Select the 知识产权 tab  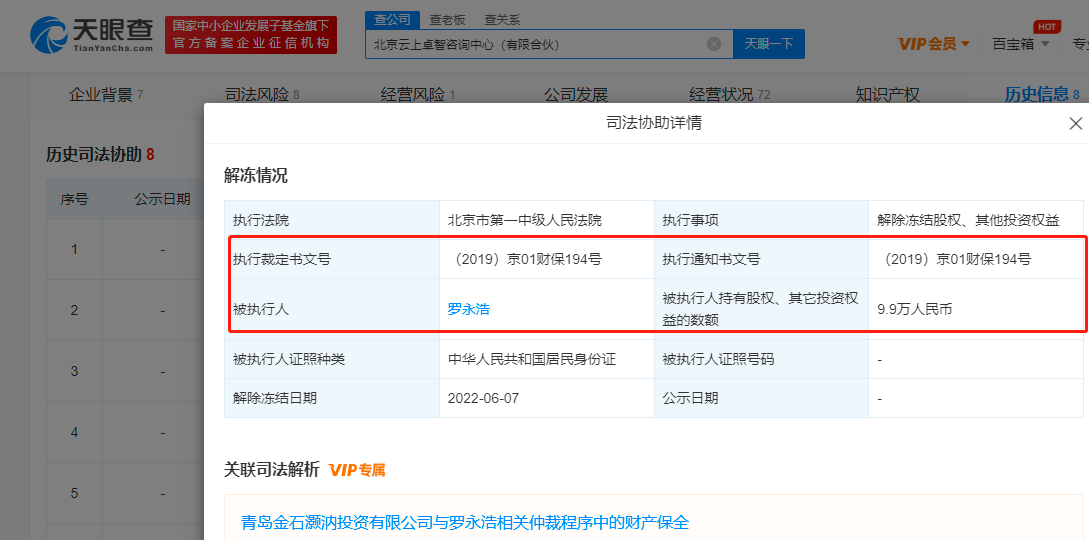887,95
